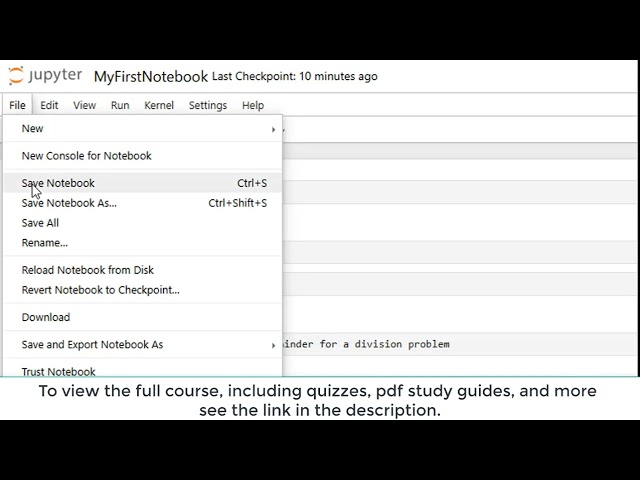Open the Kernel menu
Image resolution: width=640 pixels, height=480 pixels.
[x=159, y=105]
